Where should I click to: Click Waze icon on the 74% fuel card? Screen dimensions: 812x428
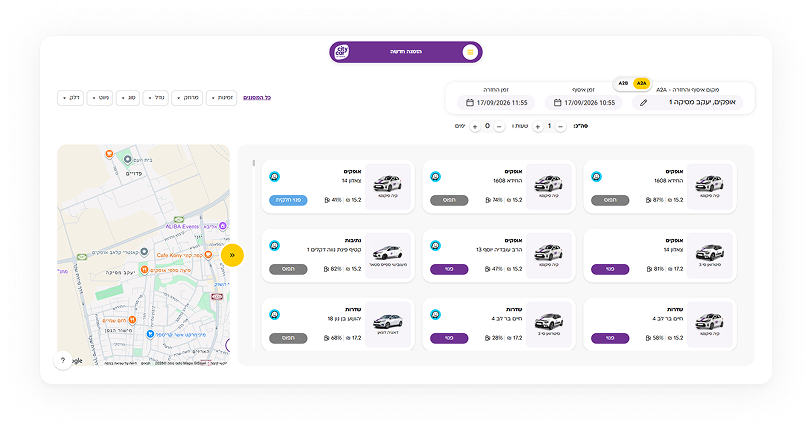436,177
